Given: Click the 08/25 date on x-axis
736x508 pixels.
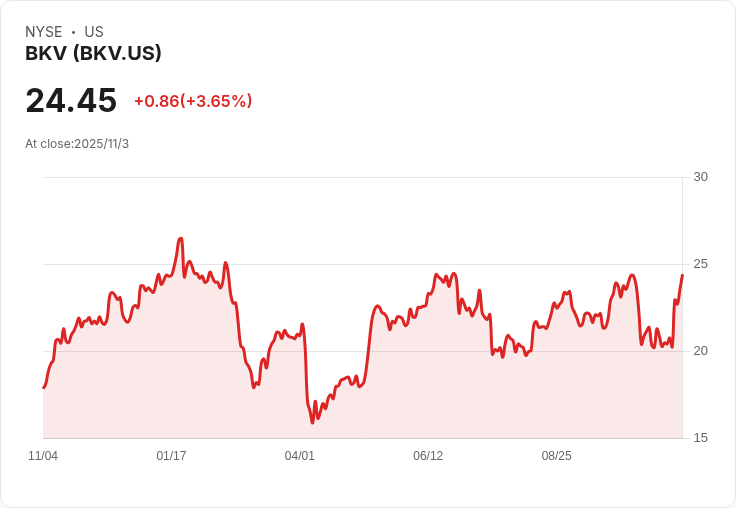Looking at the screenshot, I should click(557, 456).
